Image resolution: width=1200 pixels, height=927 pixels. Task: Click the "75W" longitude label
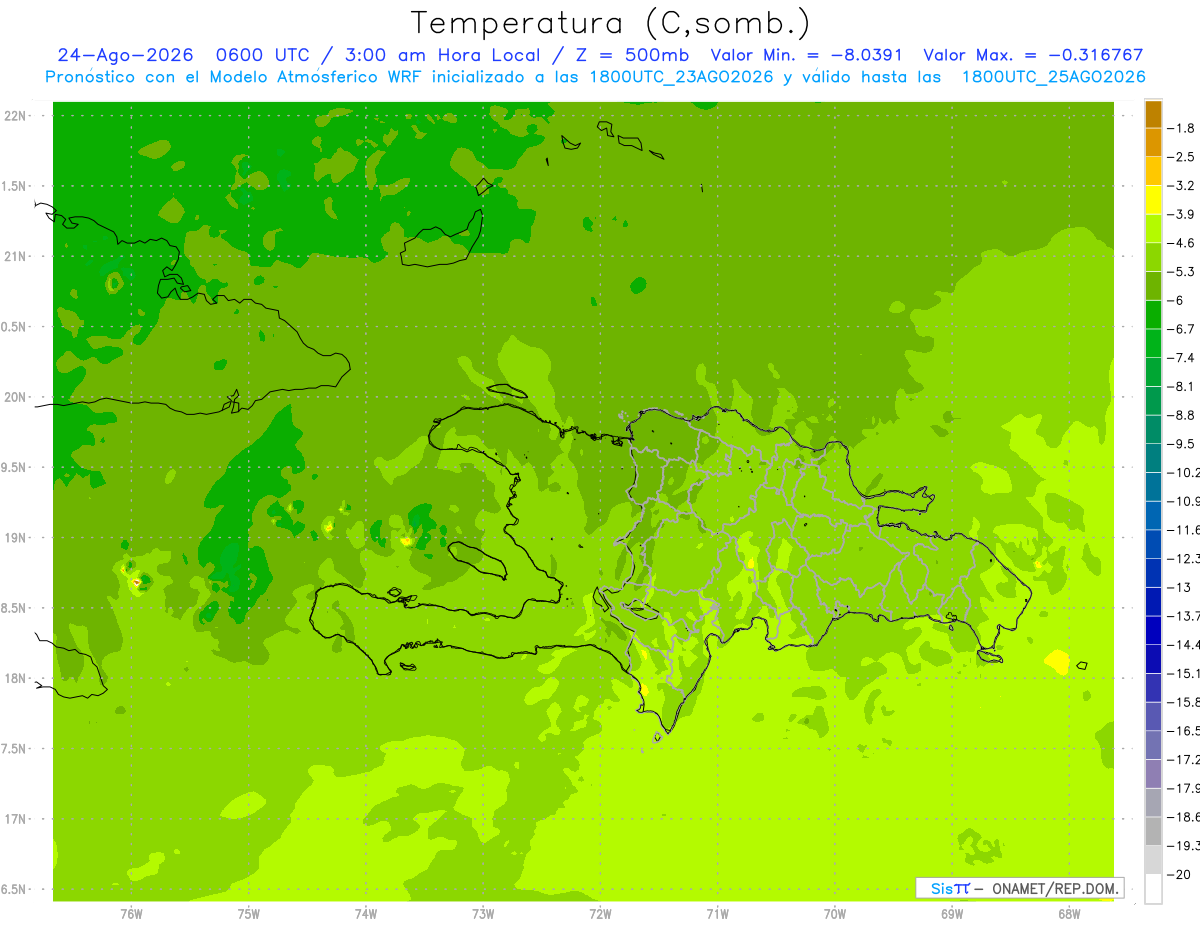click(249, 913)
